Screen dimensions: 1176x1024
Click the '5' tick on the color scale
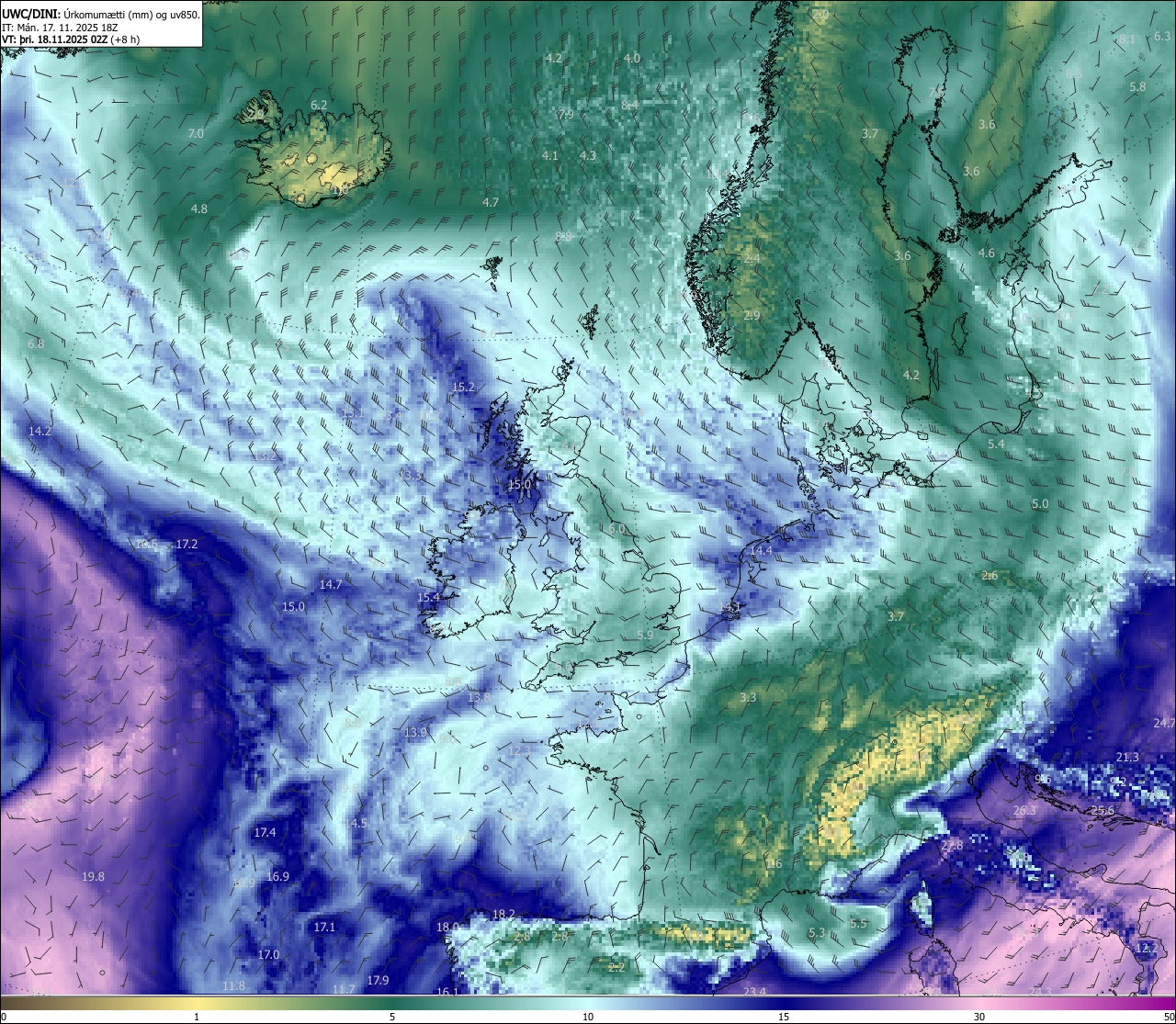click(392, 1017)
